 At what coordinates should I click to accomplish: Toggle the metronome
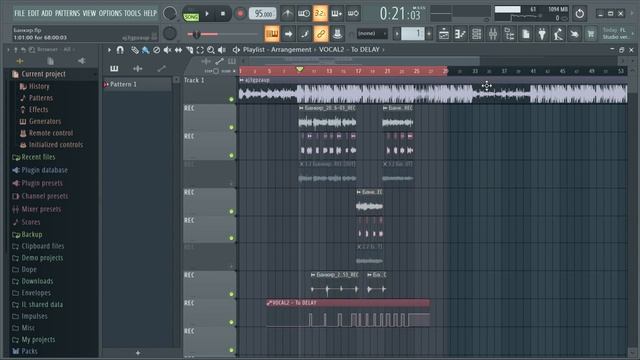tap(288, 13)
